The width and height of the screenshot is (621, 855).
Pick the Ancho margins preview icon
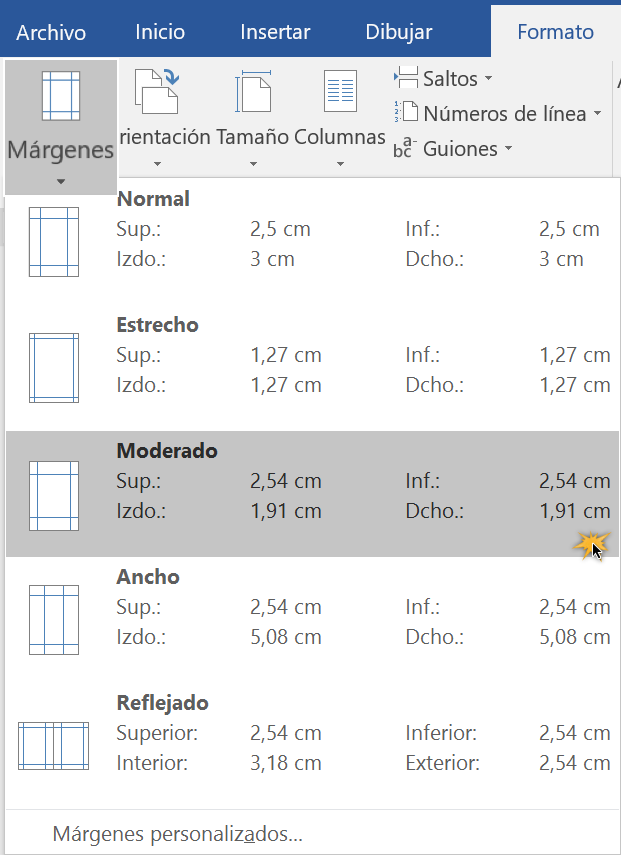point(54,619)
